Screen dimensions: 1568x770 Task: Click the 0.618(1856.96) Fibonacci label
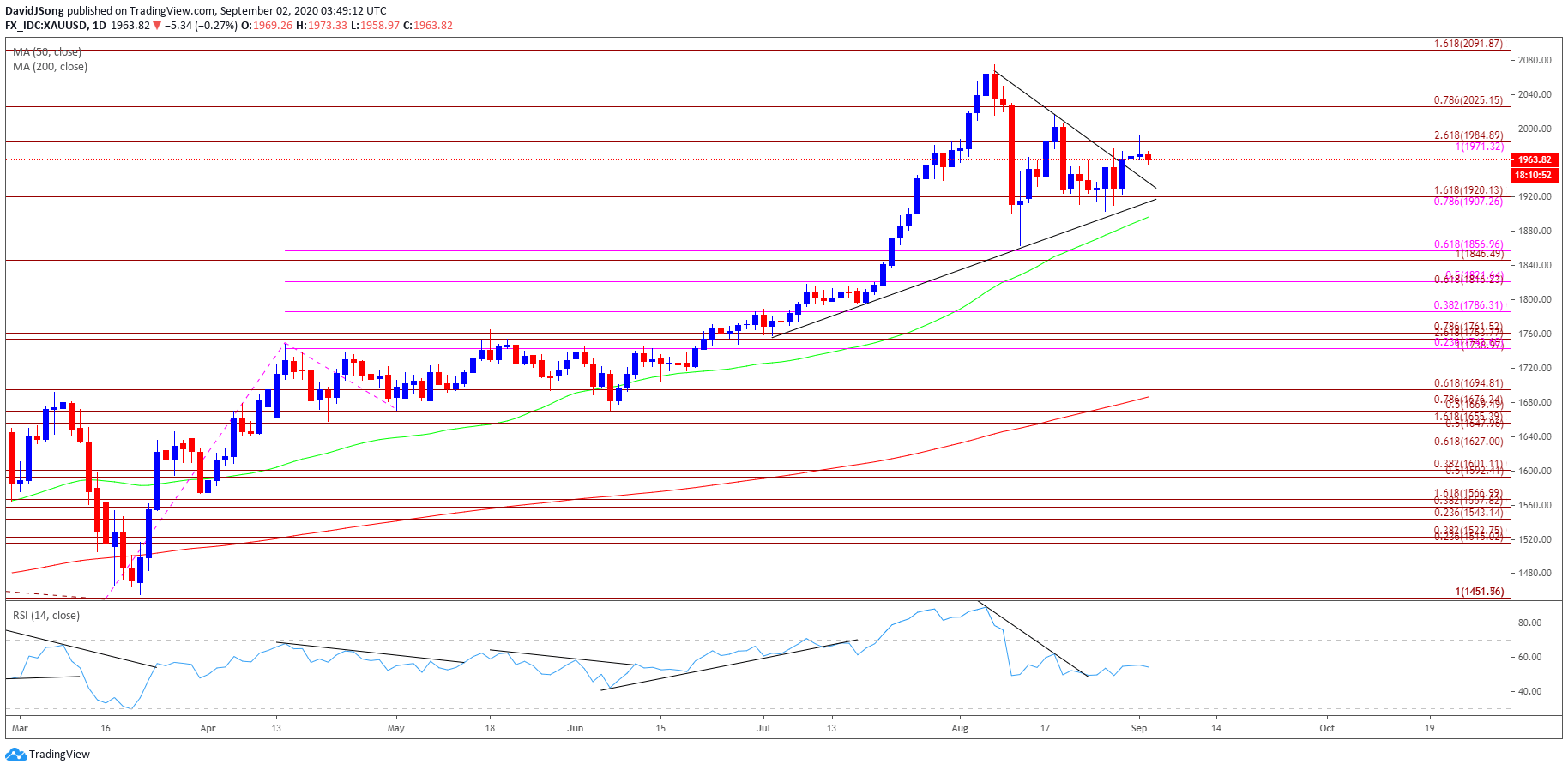(1468, 244)
